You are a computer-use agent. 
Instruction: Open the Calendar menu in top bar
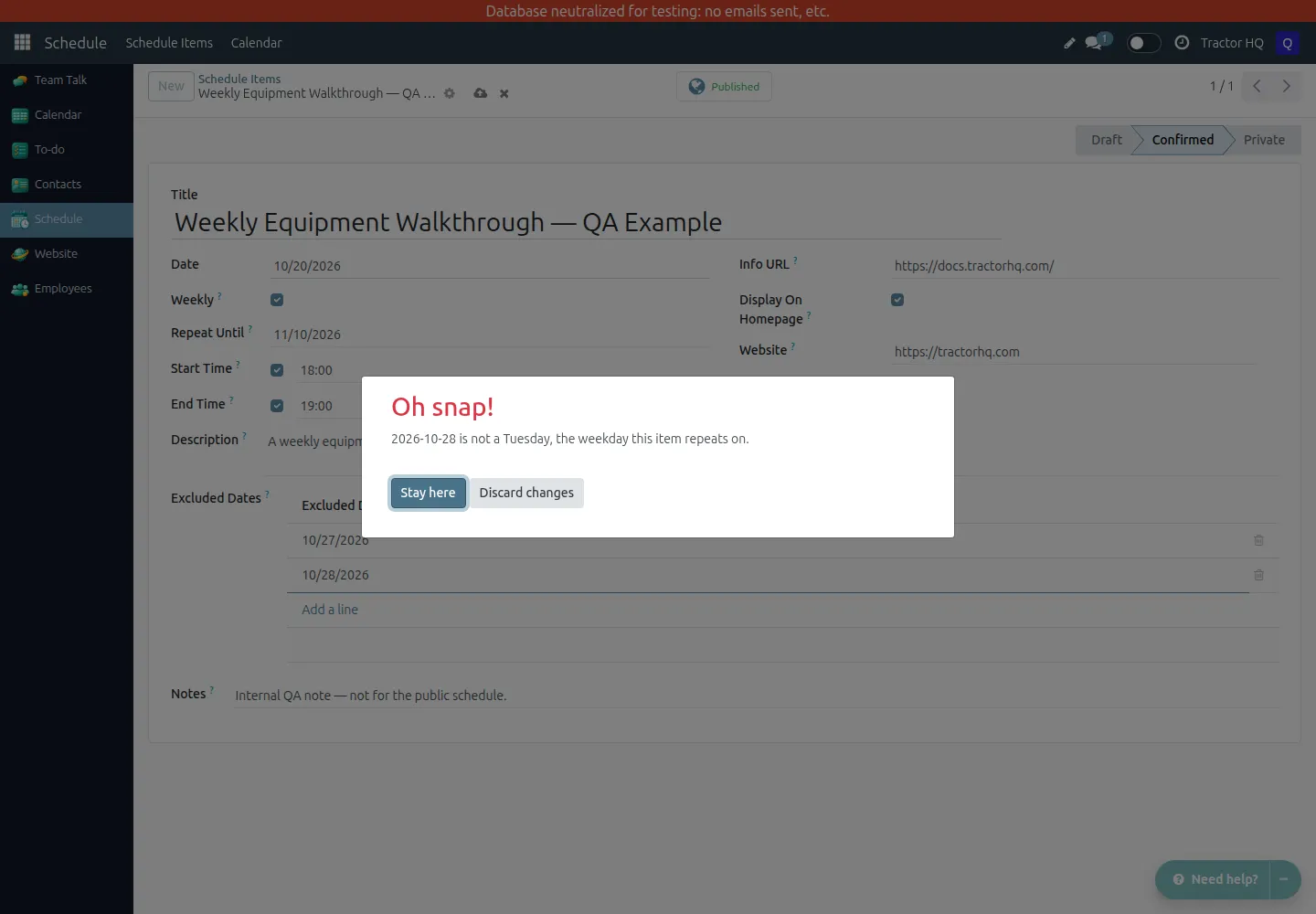(256, 43)
